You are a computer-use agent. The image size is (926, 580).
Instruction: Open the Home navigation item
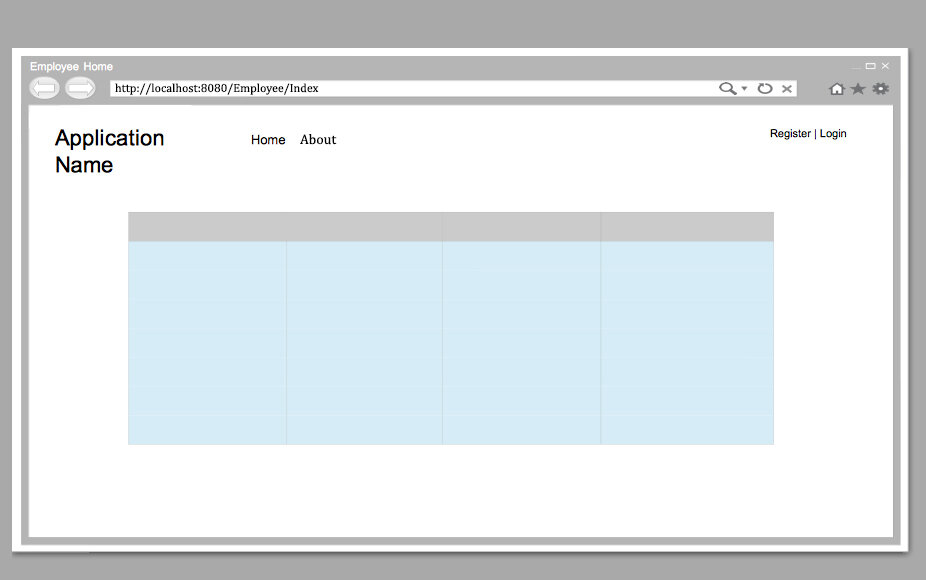pos(268,140)
